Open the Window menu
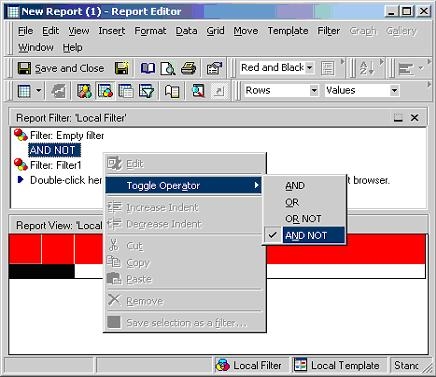This screenshot has height=377, width=436. [x=36, y=48]
